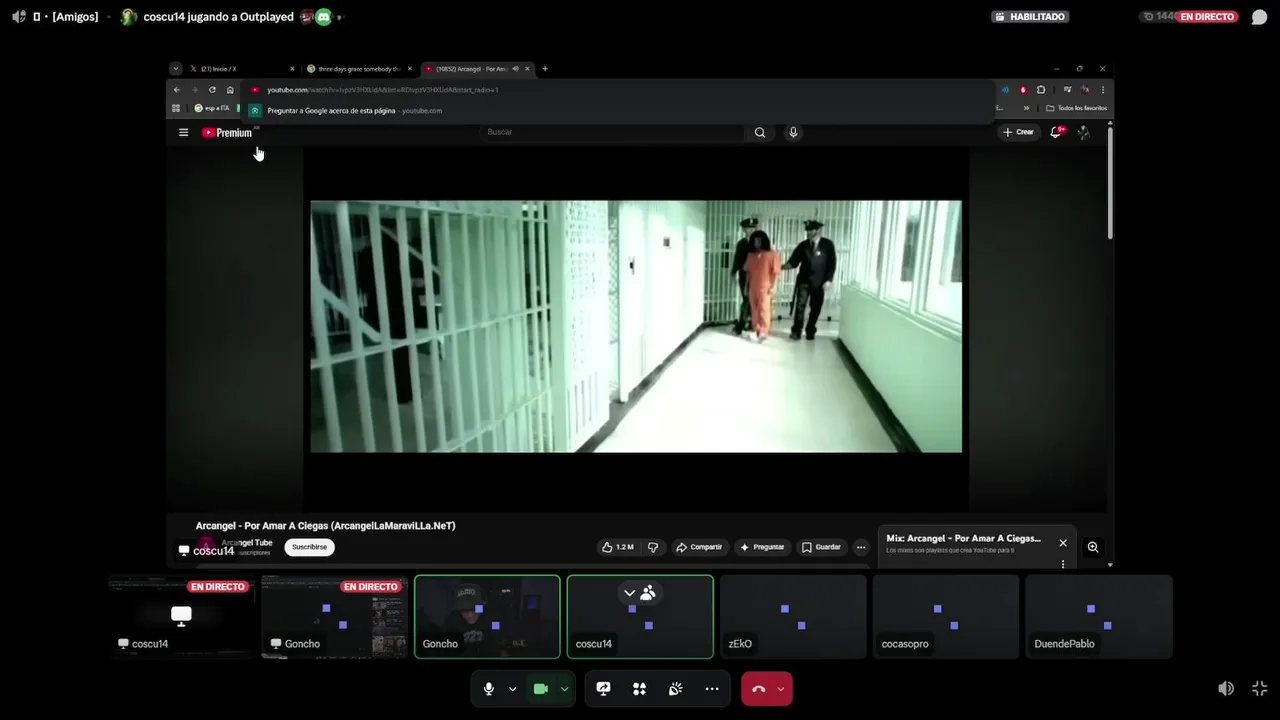Click the browser home icon
This screenshot has width=1280, height=720.
[230, 90]
